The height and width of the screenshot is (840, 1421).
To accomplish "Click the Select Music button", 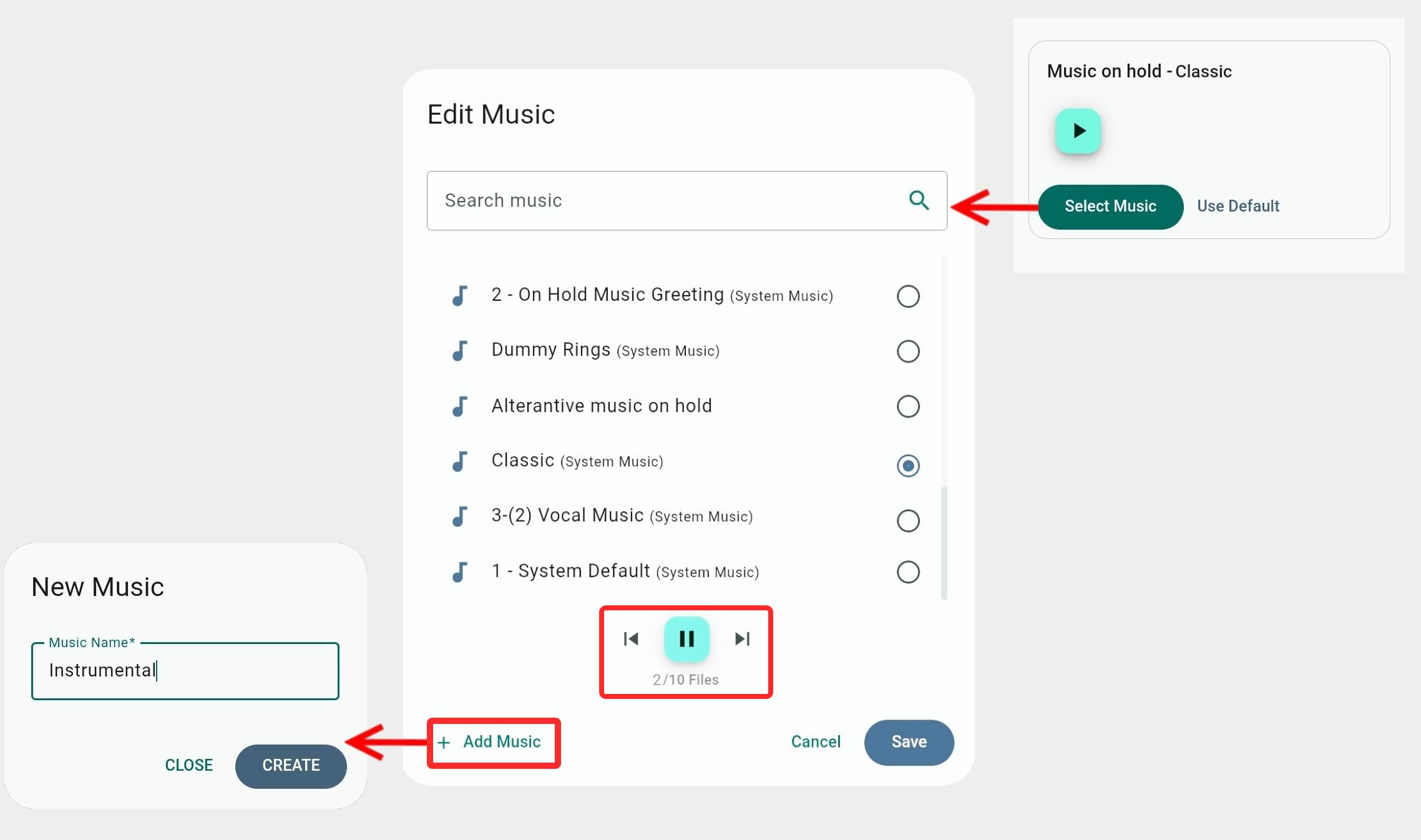I will click(x=1110, y=207).
